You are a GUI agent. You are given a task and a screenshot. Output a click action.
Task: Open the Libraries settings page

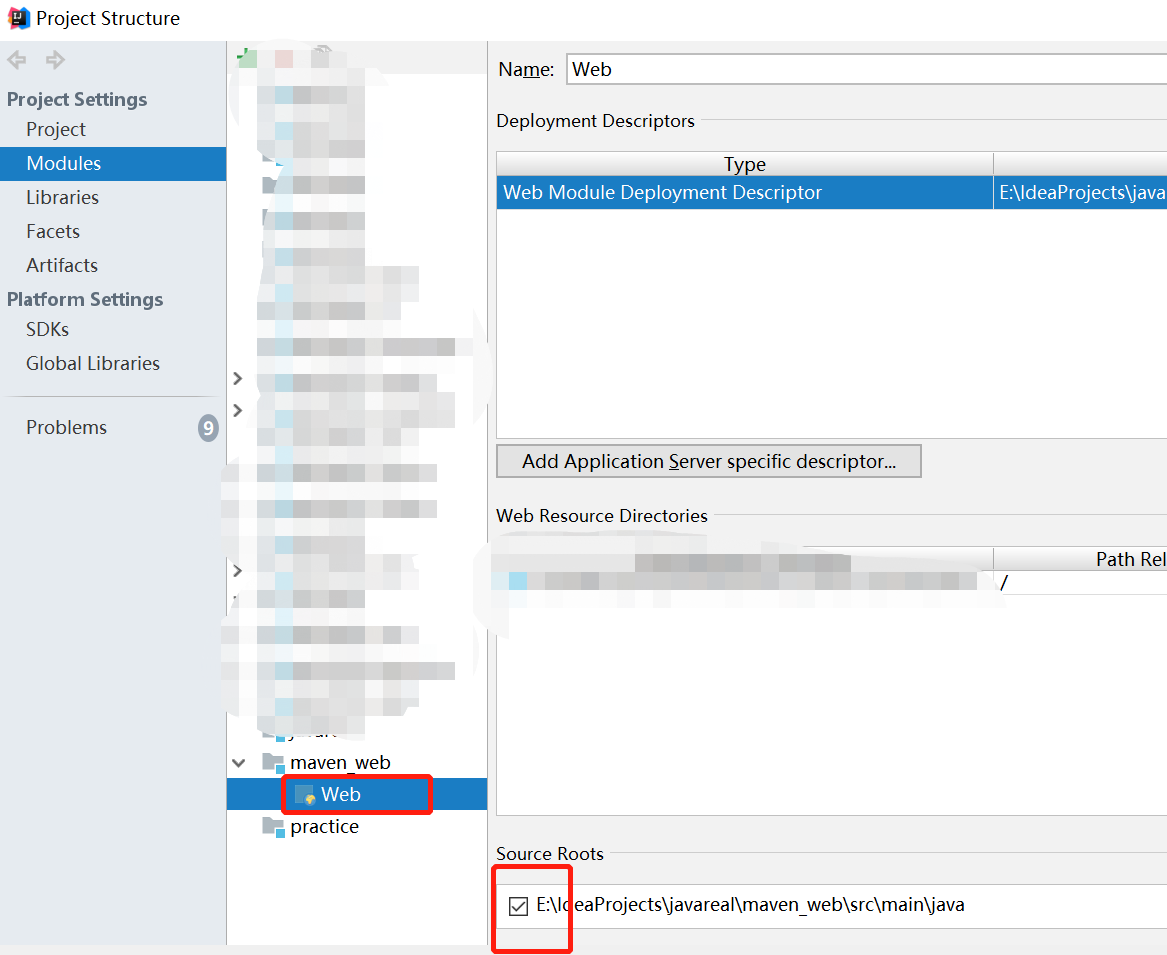[63, 197]
